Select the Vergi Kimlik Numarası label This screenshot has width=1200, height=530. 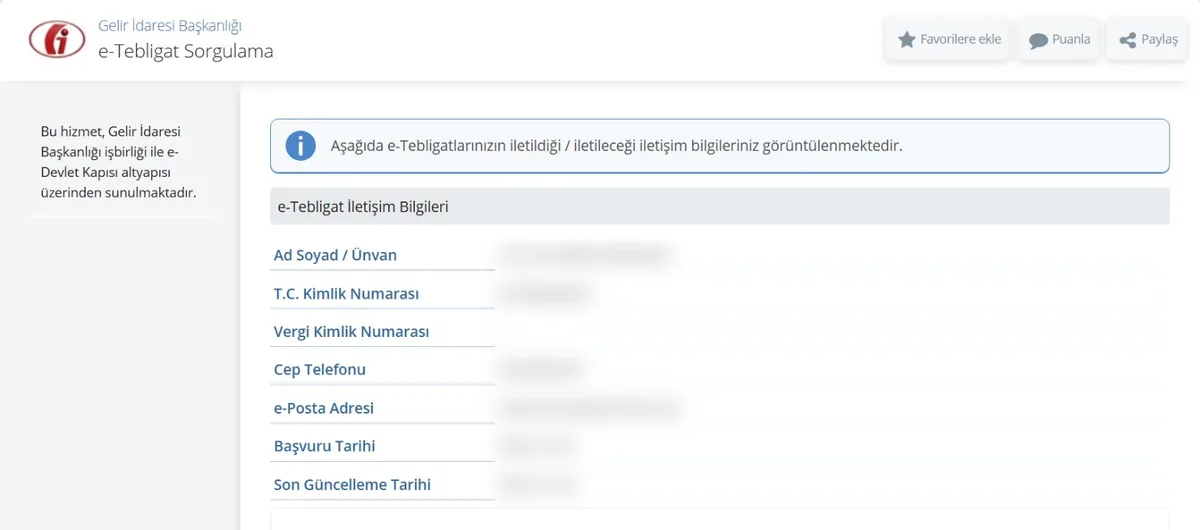click(351, 332)
